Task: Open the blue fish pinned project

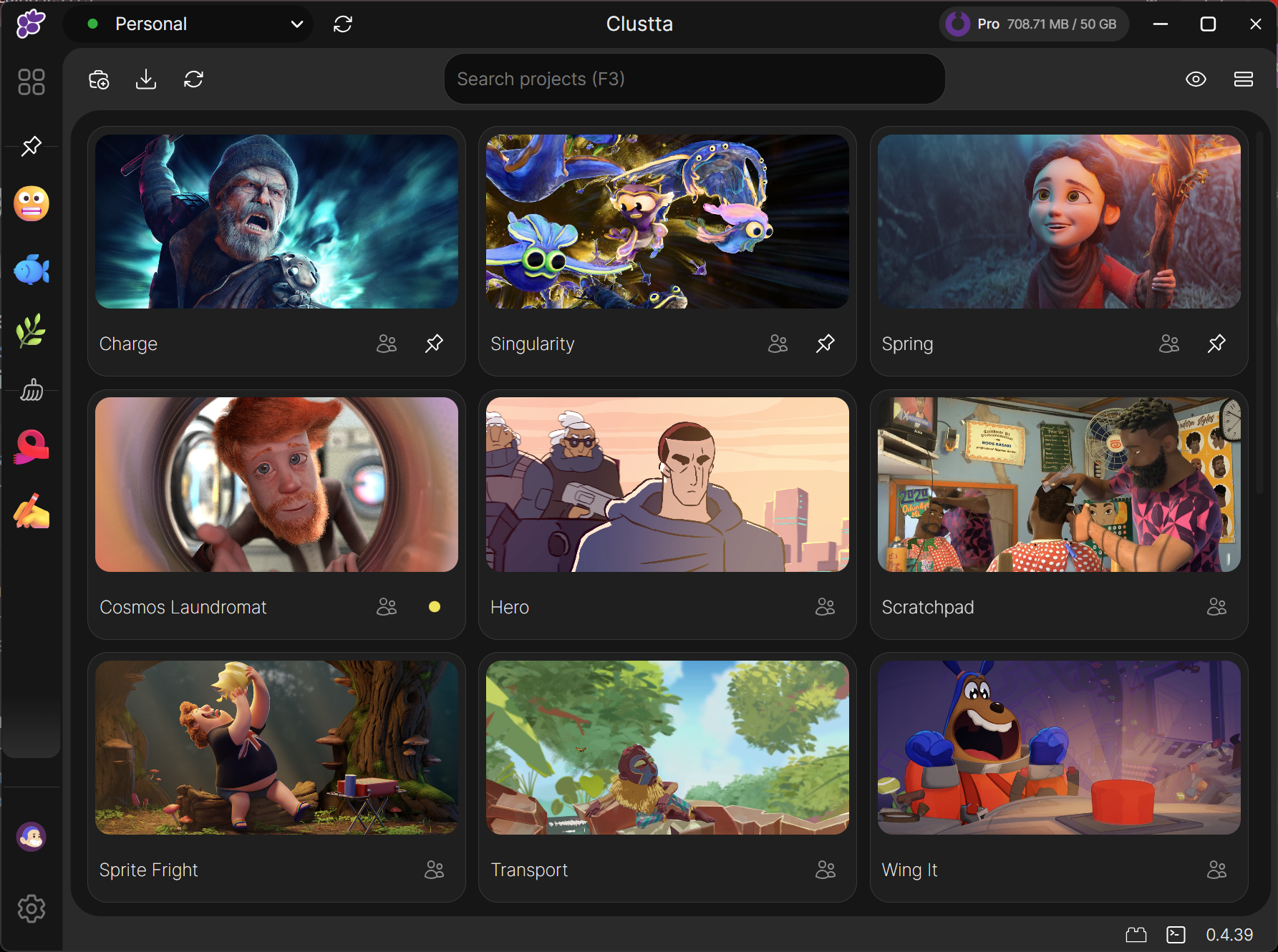Action: click(32, 270)
